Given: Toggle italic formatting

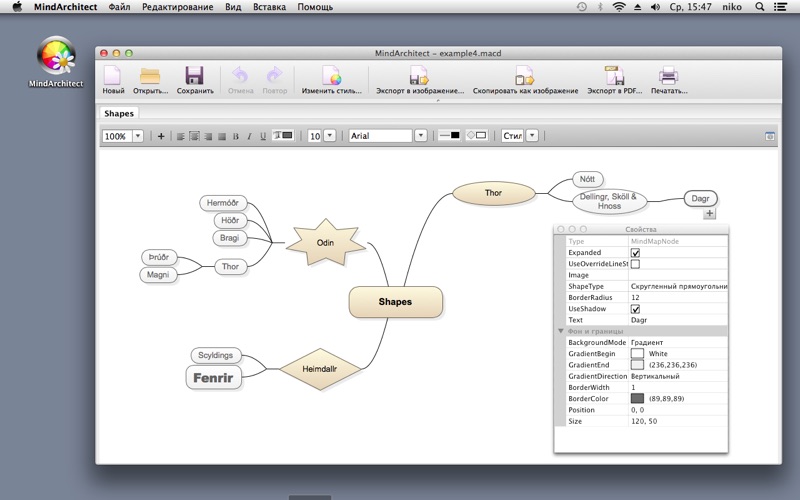Looking at the screenshot, I should pos(249,136).
